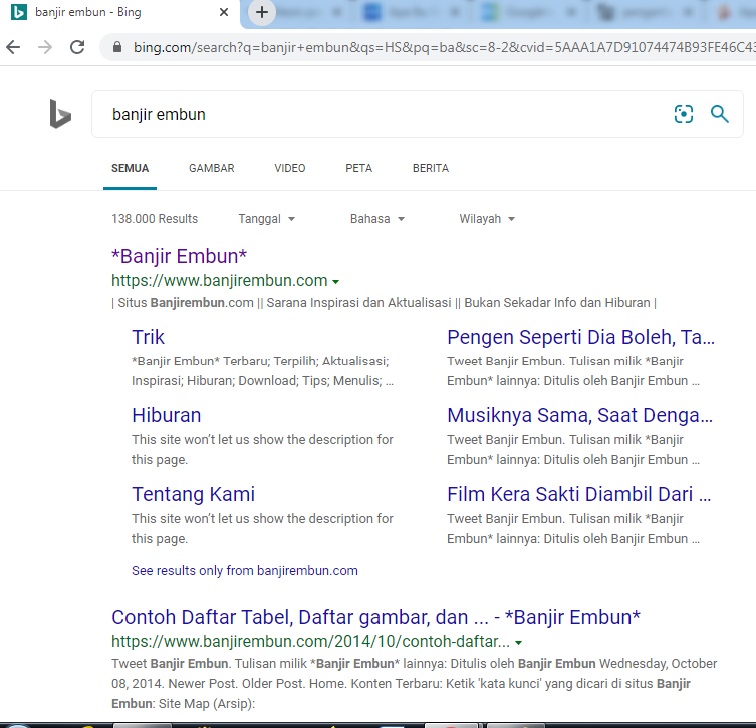Open the Wilayah filter dropdown

[487, 219]
